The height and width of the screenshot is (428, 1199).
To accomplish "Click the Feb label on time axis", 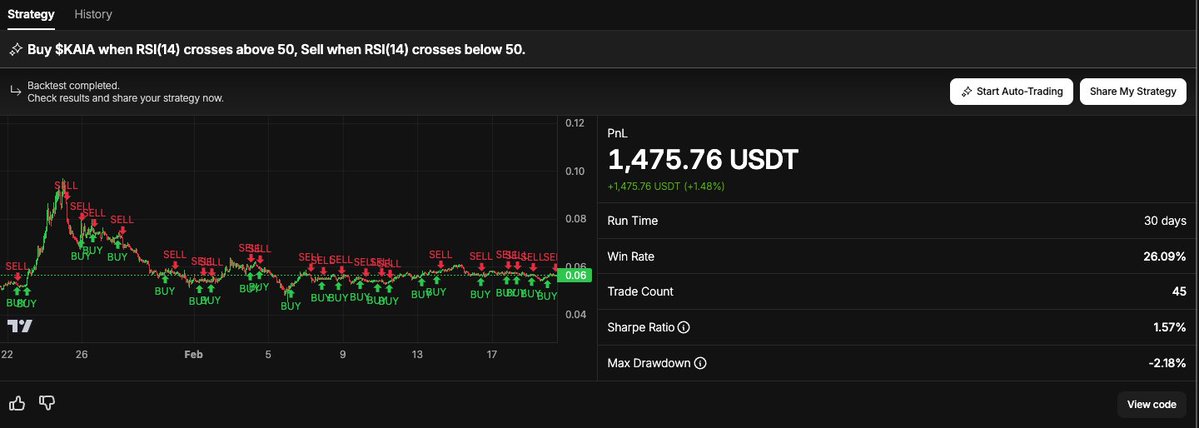I will 194,355.
